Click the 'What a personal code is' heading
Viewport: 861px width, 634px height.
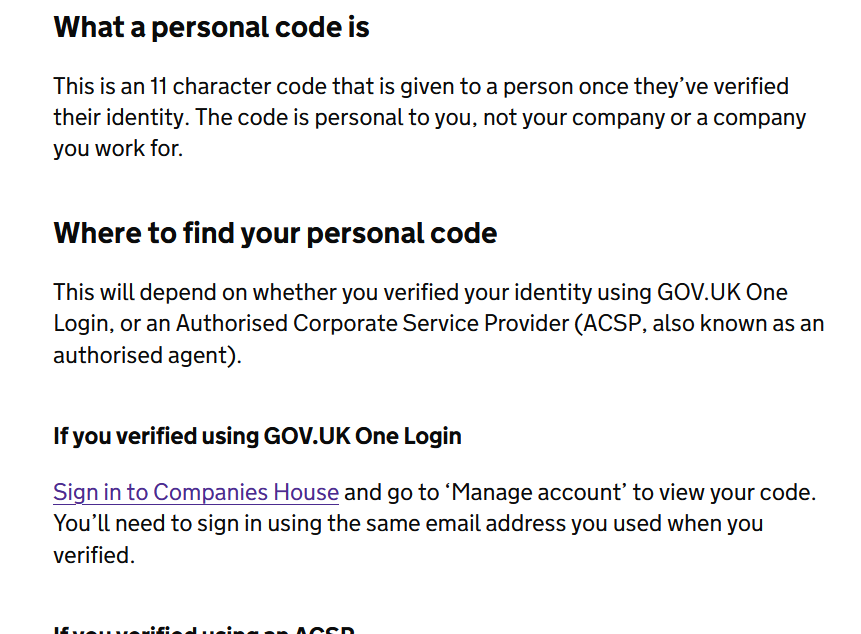coord(211,27)
